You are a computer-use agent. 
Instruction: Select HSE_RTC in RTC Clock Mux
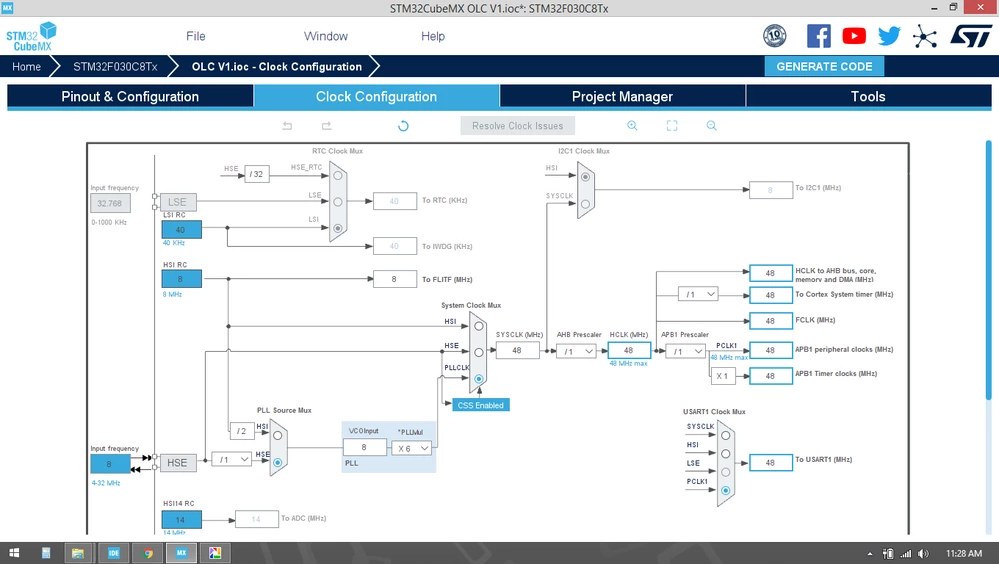338,175
